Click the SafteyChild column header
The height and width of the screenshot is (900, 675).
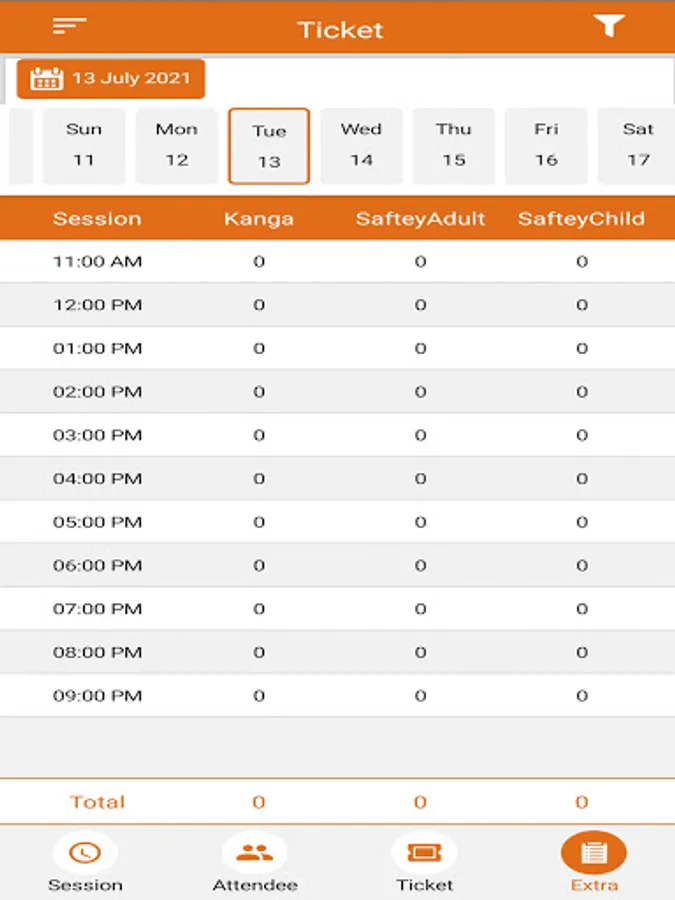[581, 219]
